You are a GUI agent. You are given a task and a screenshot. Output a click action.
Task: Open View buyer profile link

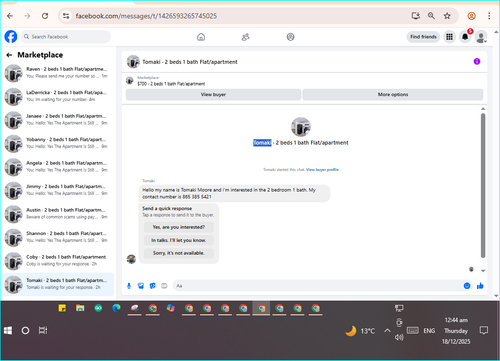click(x=322, y=170)
